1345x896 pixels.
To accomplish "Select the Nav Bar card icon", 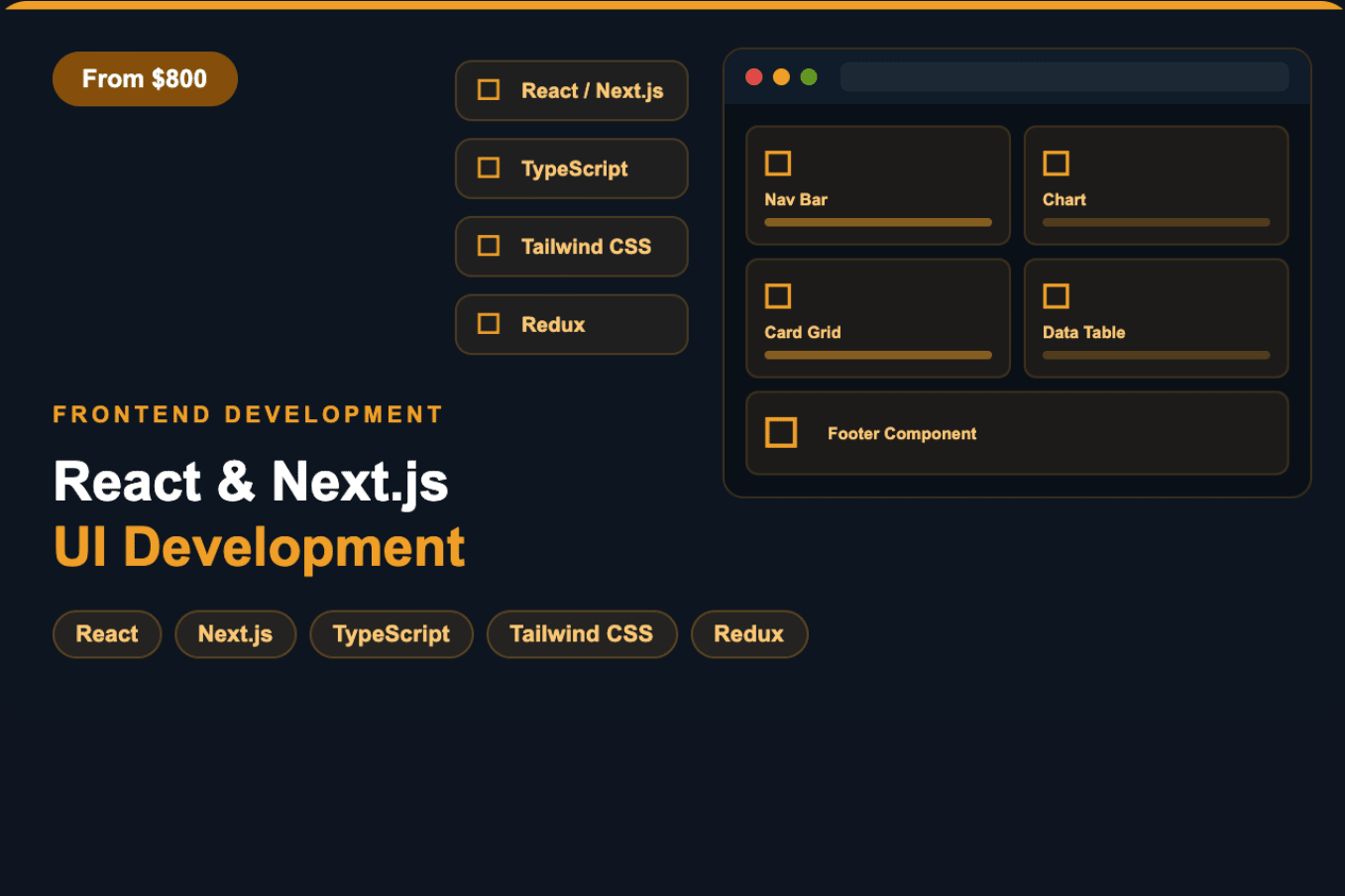I will click(x=778, y=164).
